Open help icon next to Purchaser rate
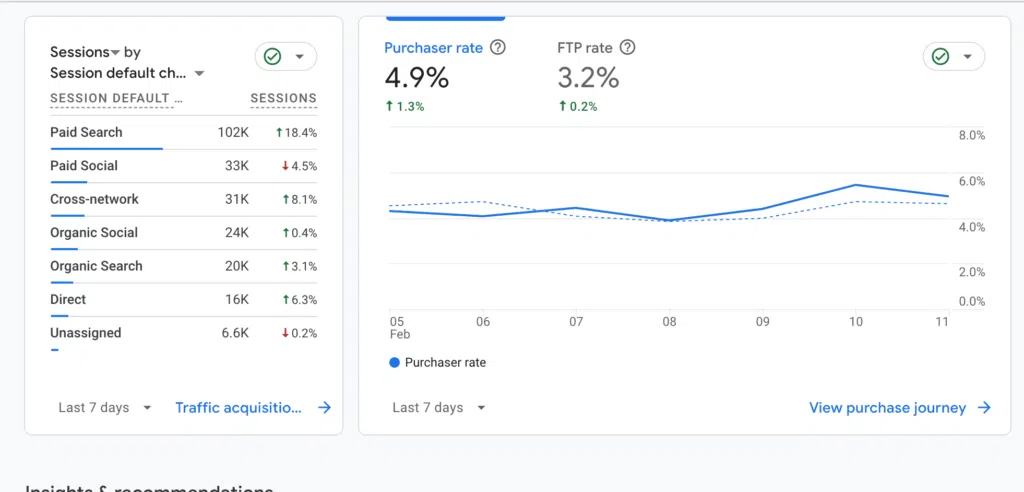 498,48
